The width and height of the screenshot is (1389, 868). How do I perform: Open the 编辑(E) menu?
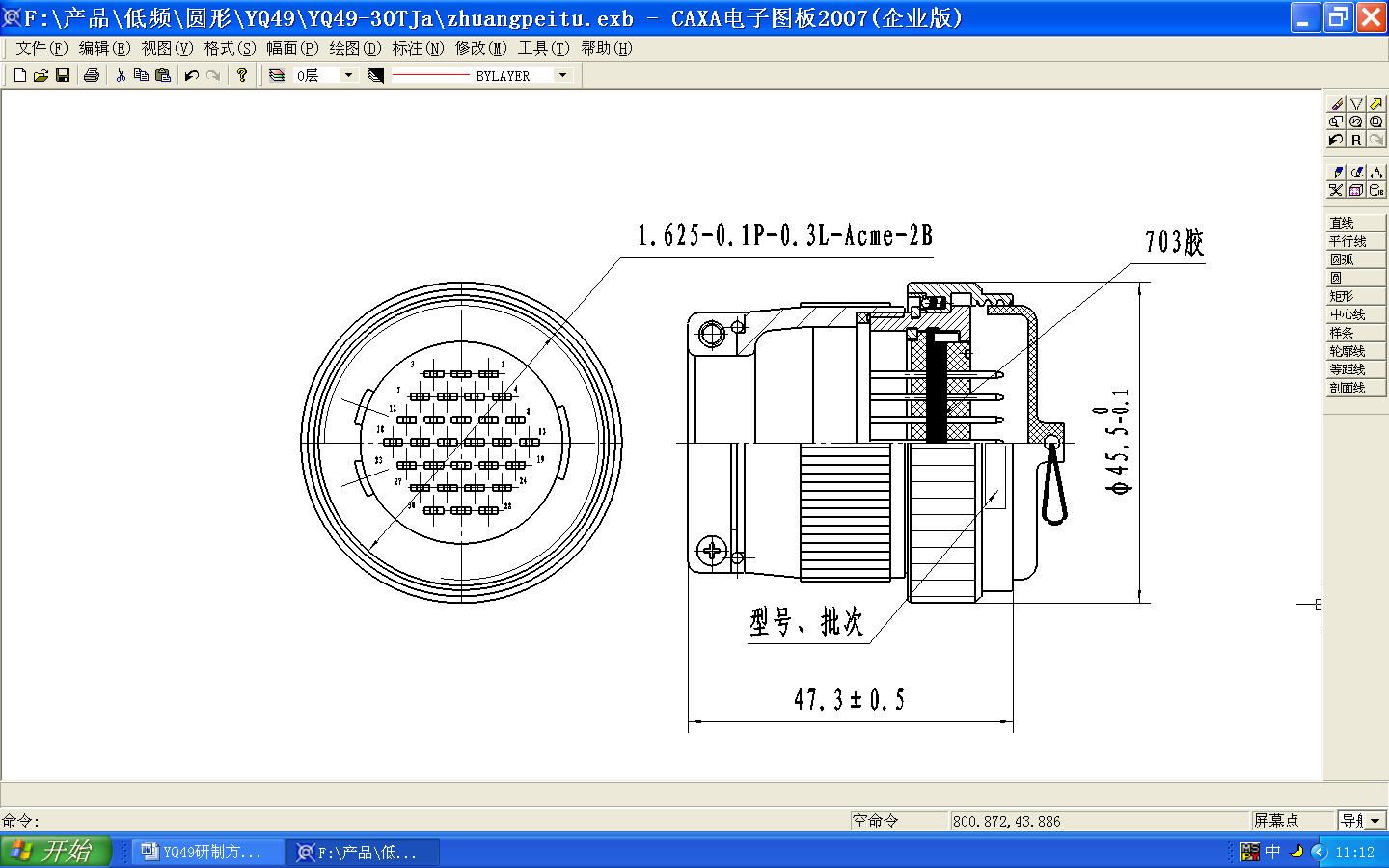click(104, 48)
